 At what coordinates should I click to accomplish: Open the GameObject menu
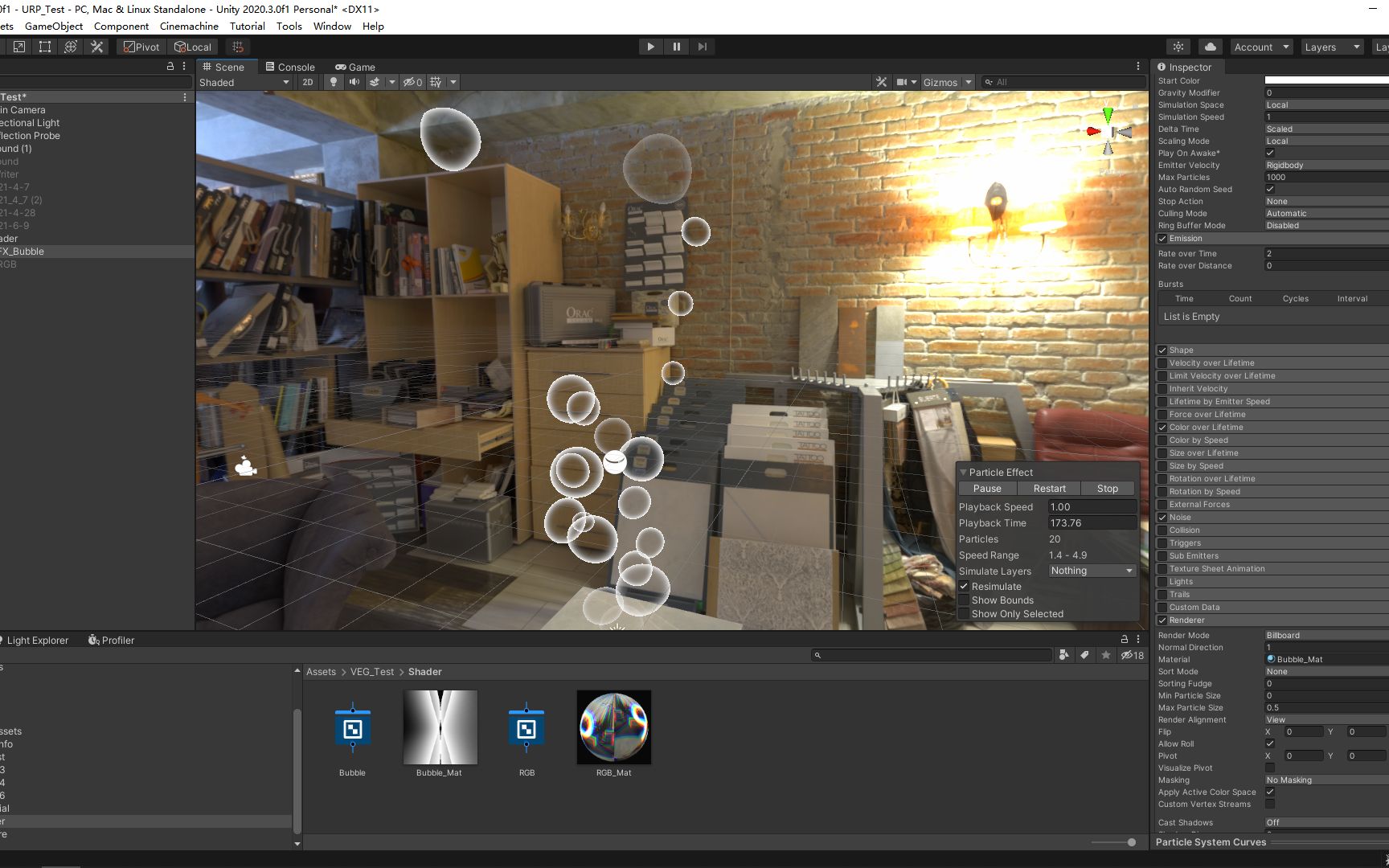[x=53, y=26]
